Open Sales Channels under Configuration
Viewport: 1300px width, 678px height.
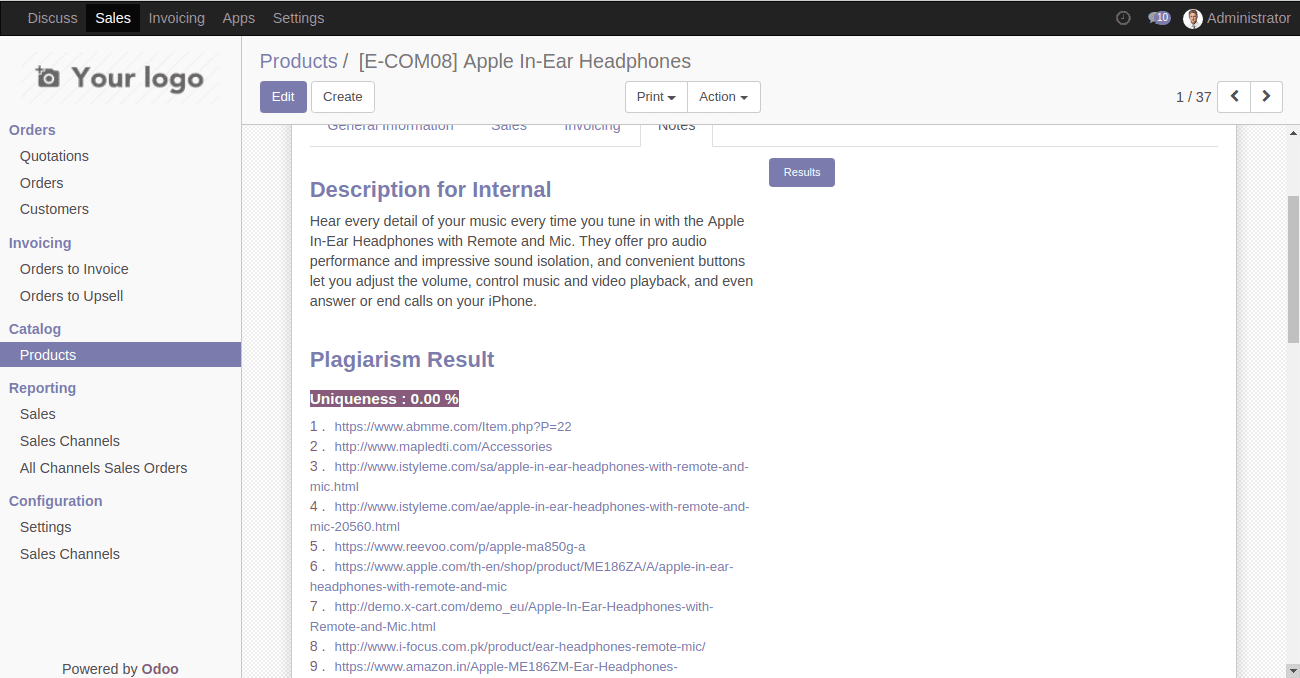click(x=69, y=554)
